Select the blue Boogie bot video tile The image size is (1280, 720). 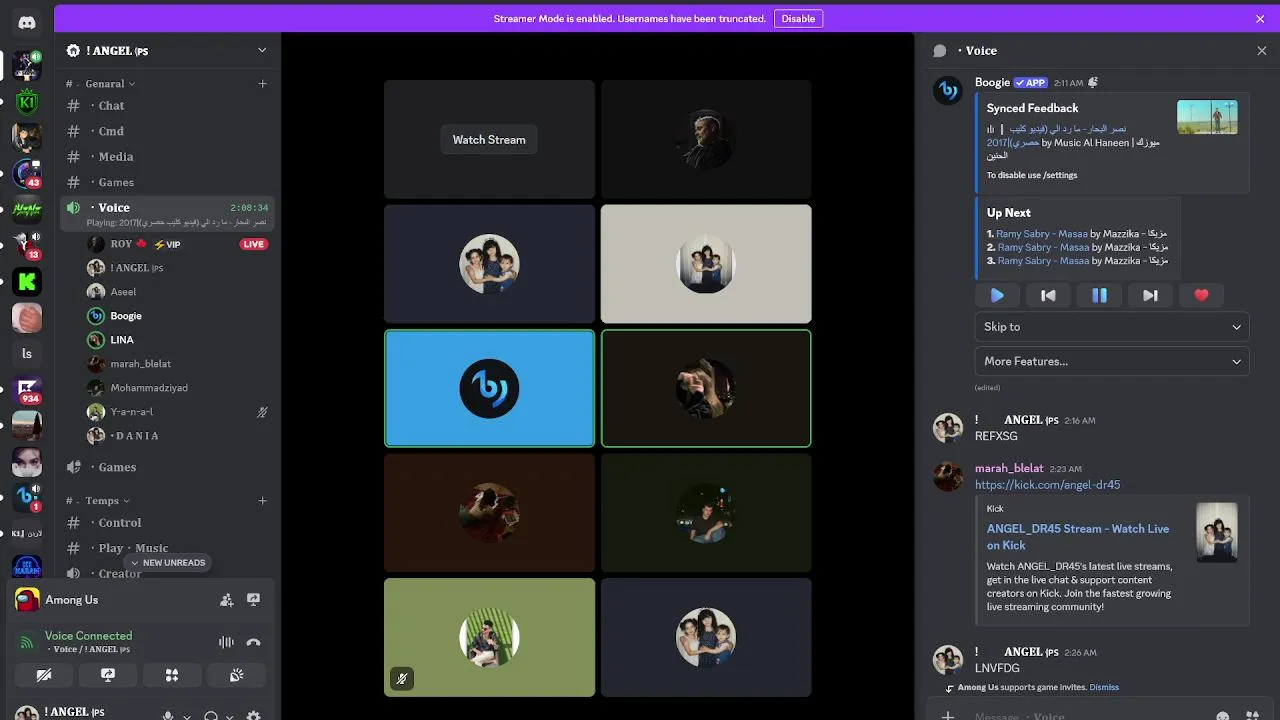[x=489, y=388]
